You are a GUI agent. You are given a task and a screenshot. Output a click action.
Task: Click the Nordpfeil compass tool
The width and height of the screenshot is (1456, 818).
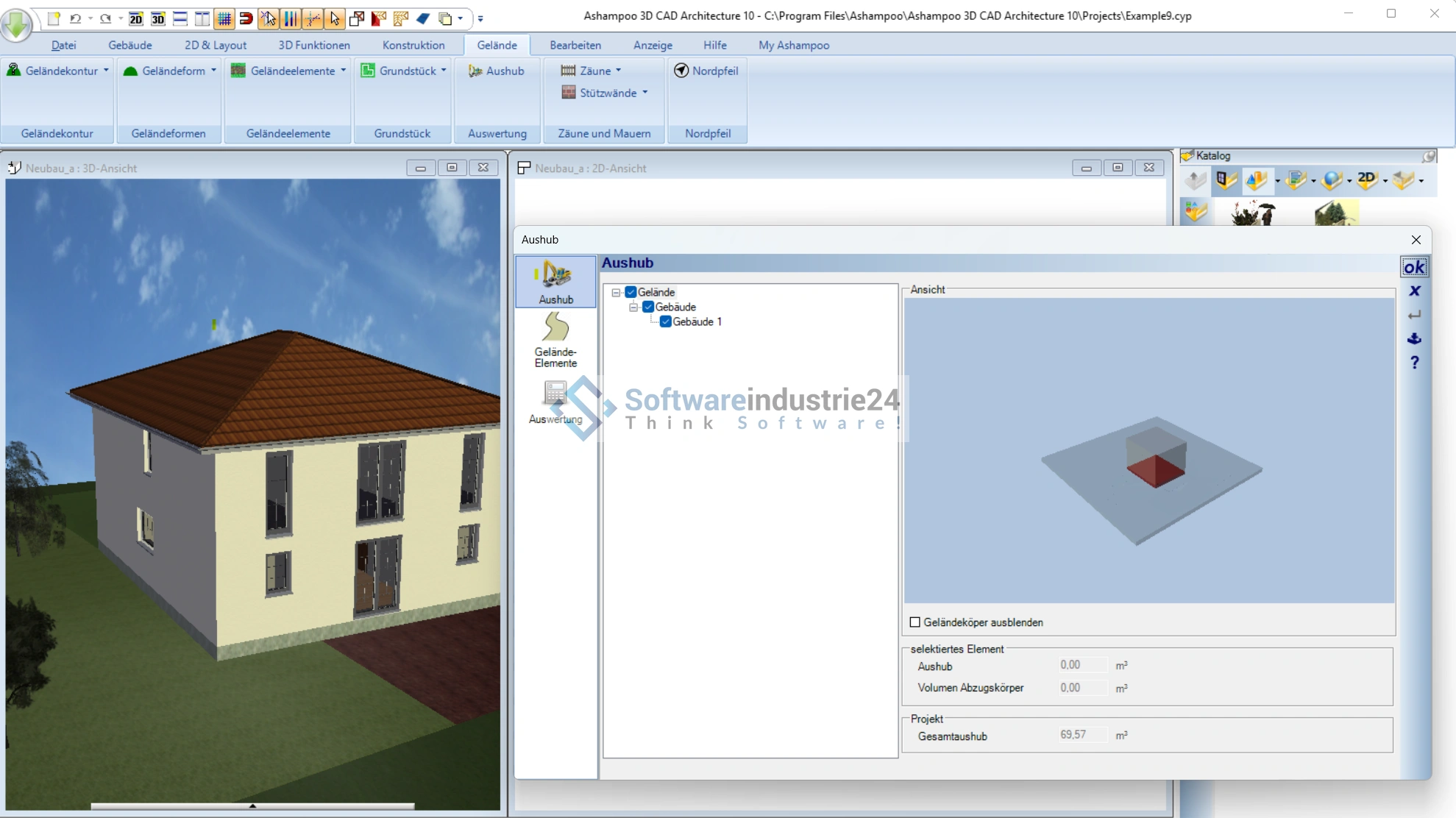coord(706,71)
